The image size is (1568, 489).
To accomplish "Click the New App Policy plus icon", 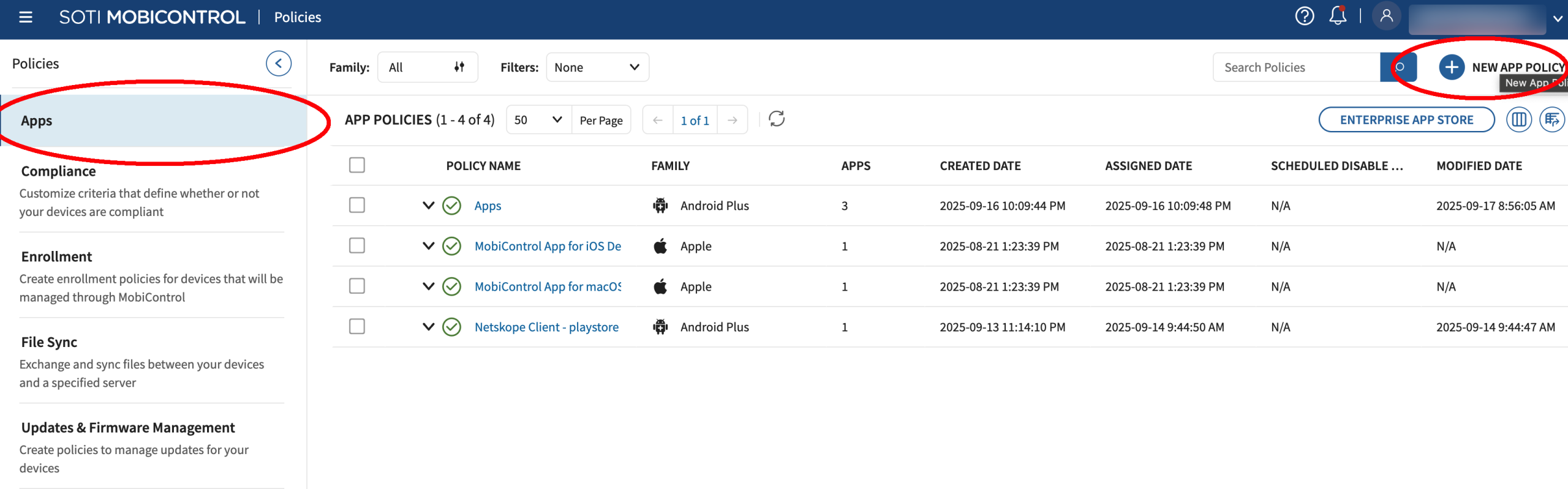I will click(1451, 67).
